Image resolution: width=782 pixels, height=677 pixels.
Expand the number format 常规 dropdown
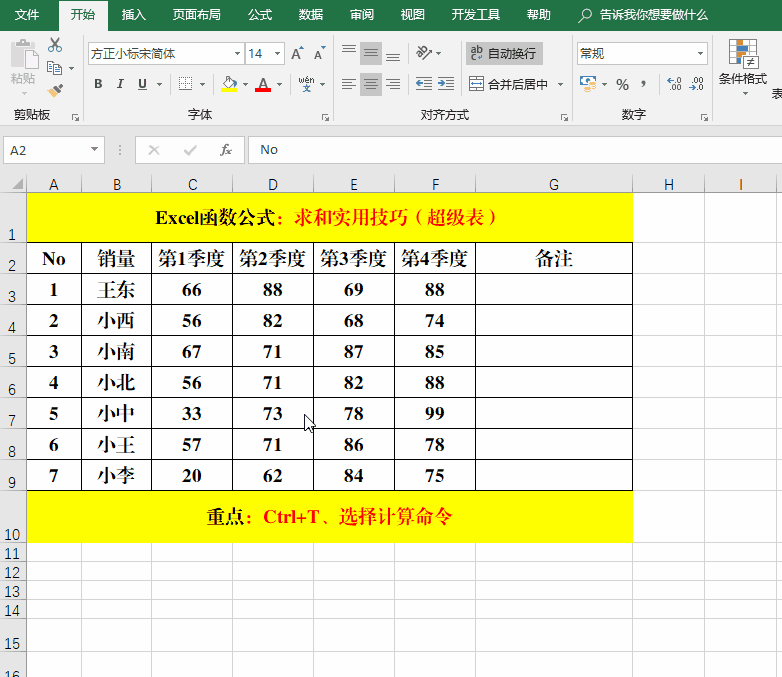[700, 54]
